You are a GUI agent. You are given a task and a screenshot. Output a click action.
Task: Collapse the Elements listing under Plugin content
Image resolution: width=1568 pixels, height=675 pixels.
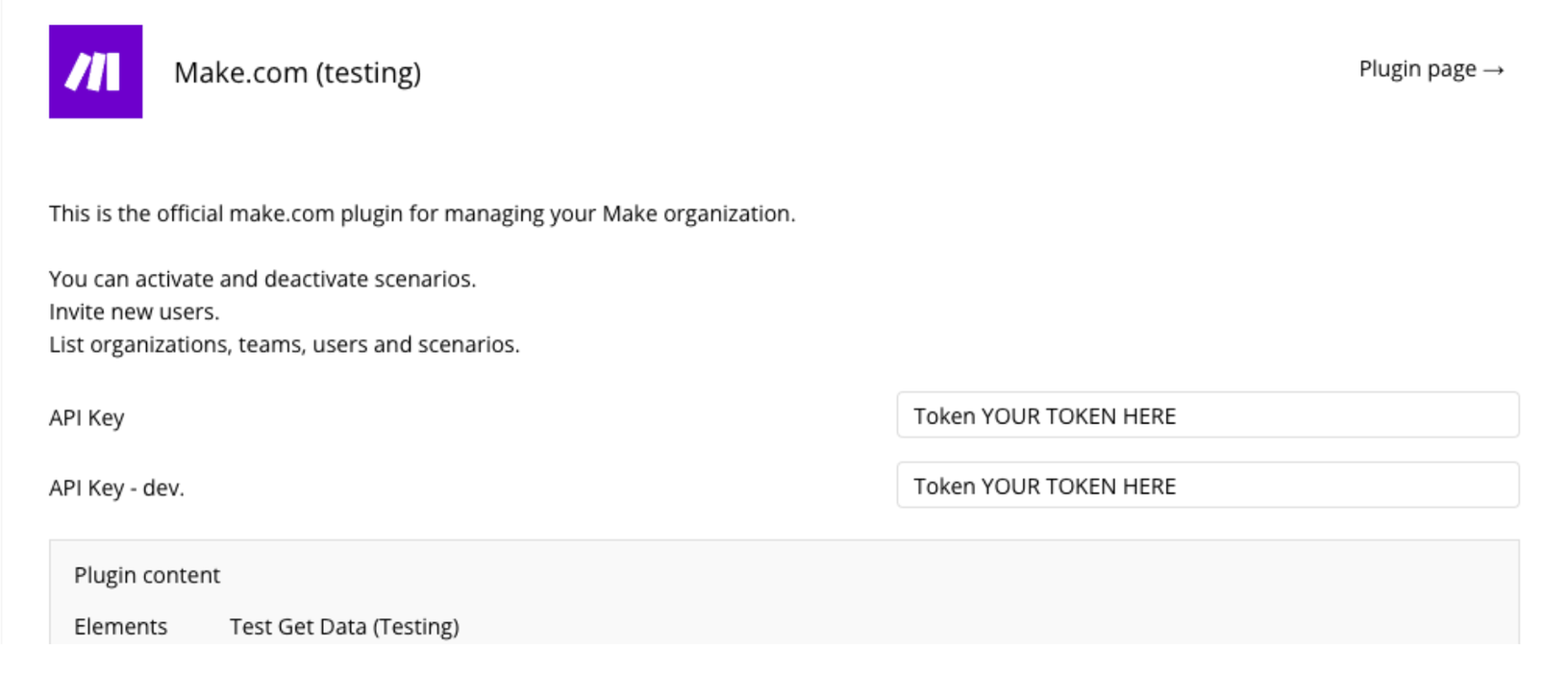coord(120,626)
